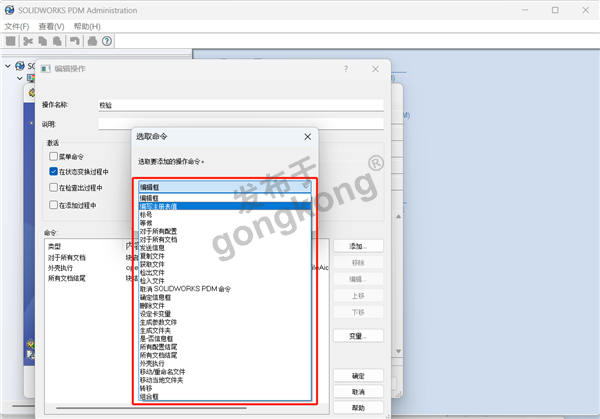Click the 编辑框 combo box dropdown arrow
The width and height of the screenshot is (600, 419).
pos(305,186)
